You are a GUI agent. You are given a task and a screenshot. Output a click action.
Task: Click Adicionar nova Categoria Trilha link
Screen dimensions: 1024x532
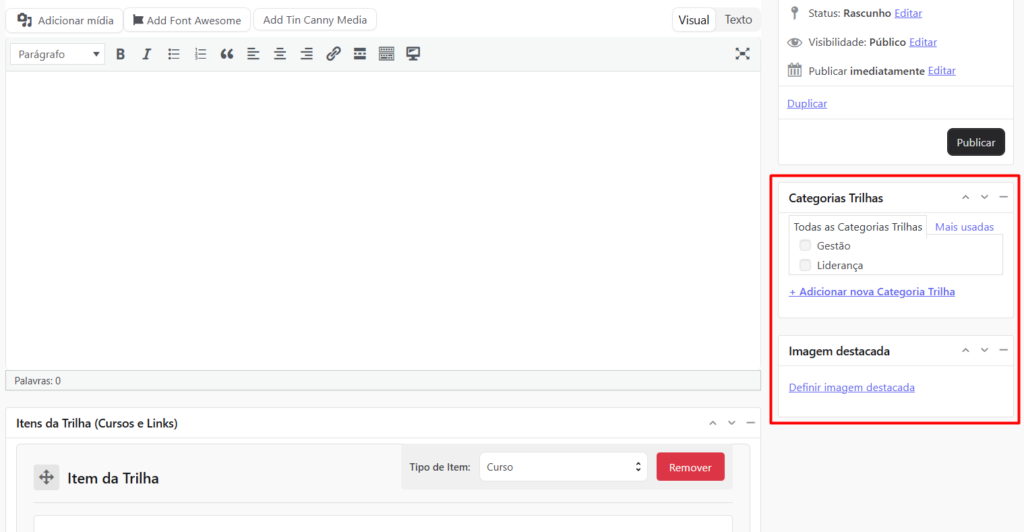(x=871, y=292)
